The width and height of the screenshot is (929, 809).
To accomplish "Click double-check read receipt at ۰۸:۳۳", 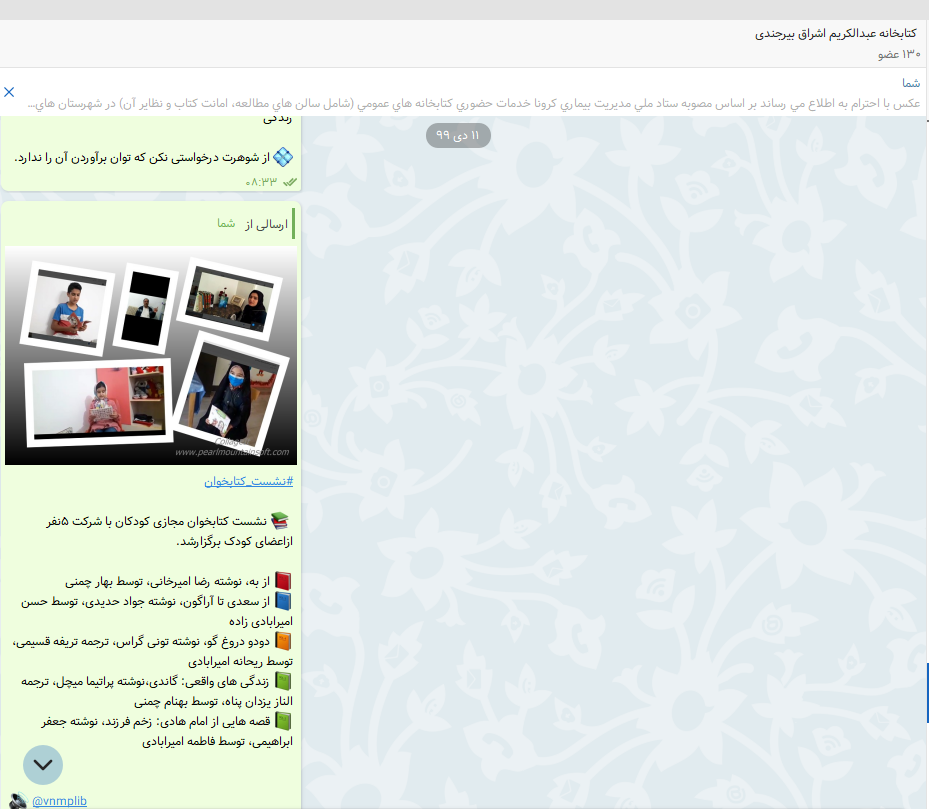I will tap(290, 183).
